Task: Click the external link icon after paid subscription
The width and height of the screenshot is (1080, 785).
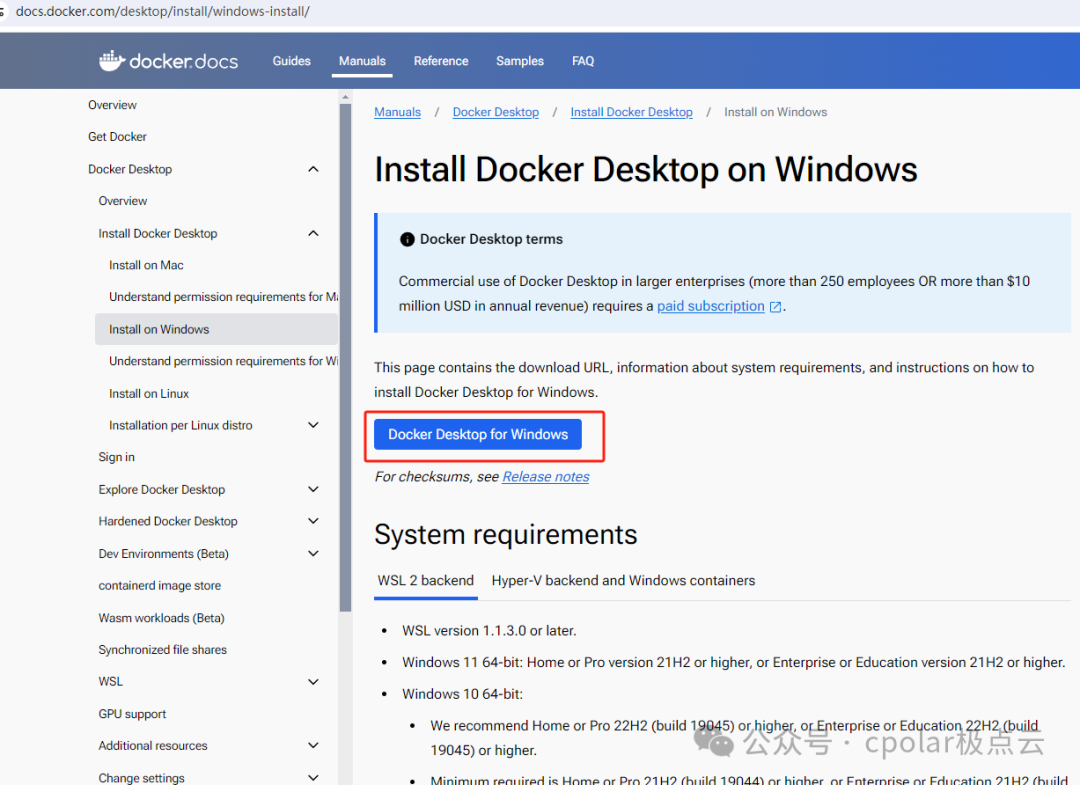Action: [x=775, y=307]
